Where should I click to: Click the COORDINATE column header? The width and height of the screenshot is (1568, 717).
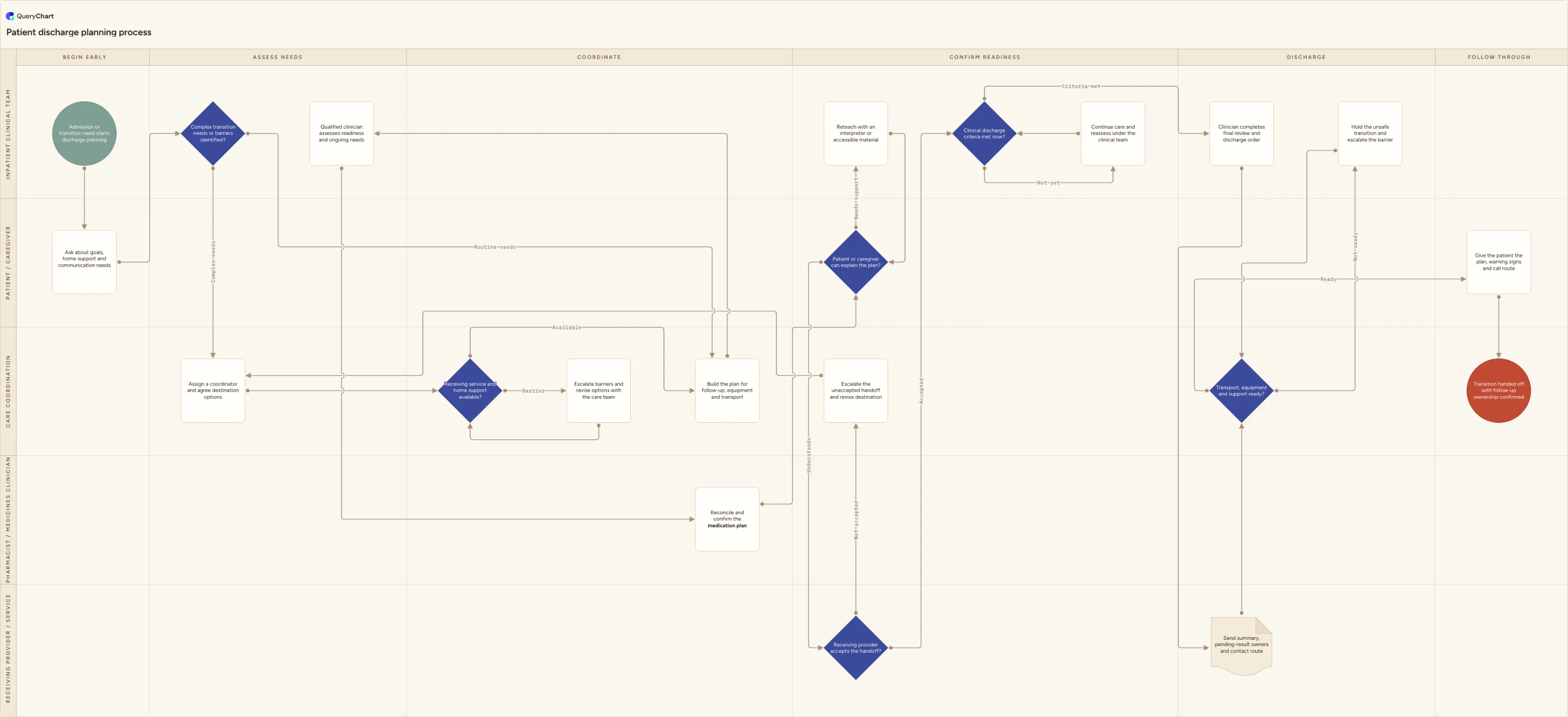[x=599, y=57]
